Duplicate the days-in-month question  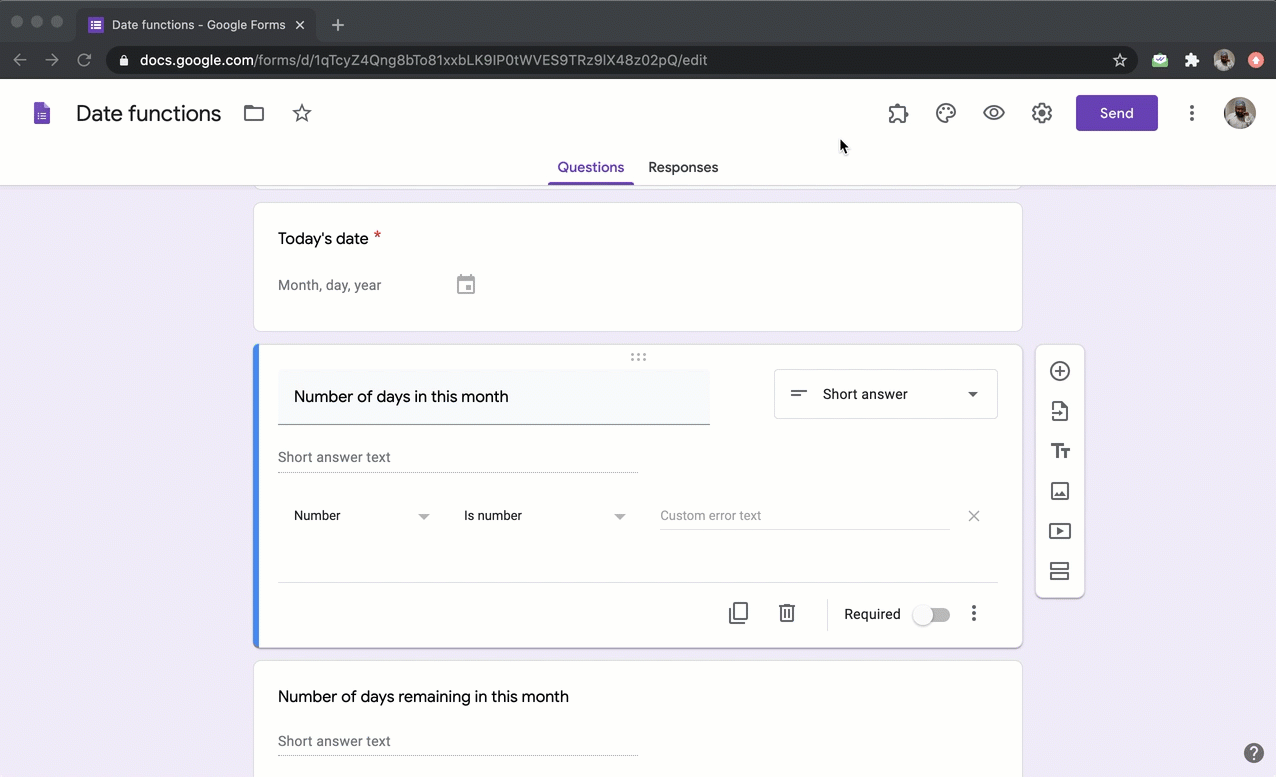(738, 612)
